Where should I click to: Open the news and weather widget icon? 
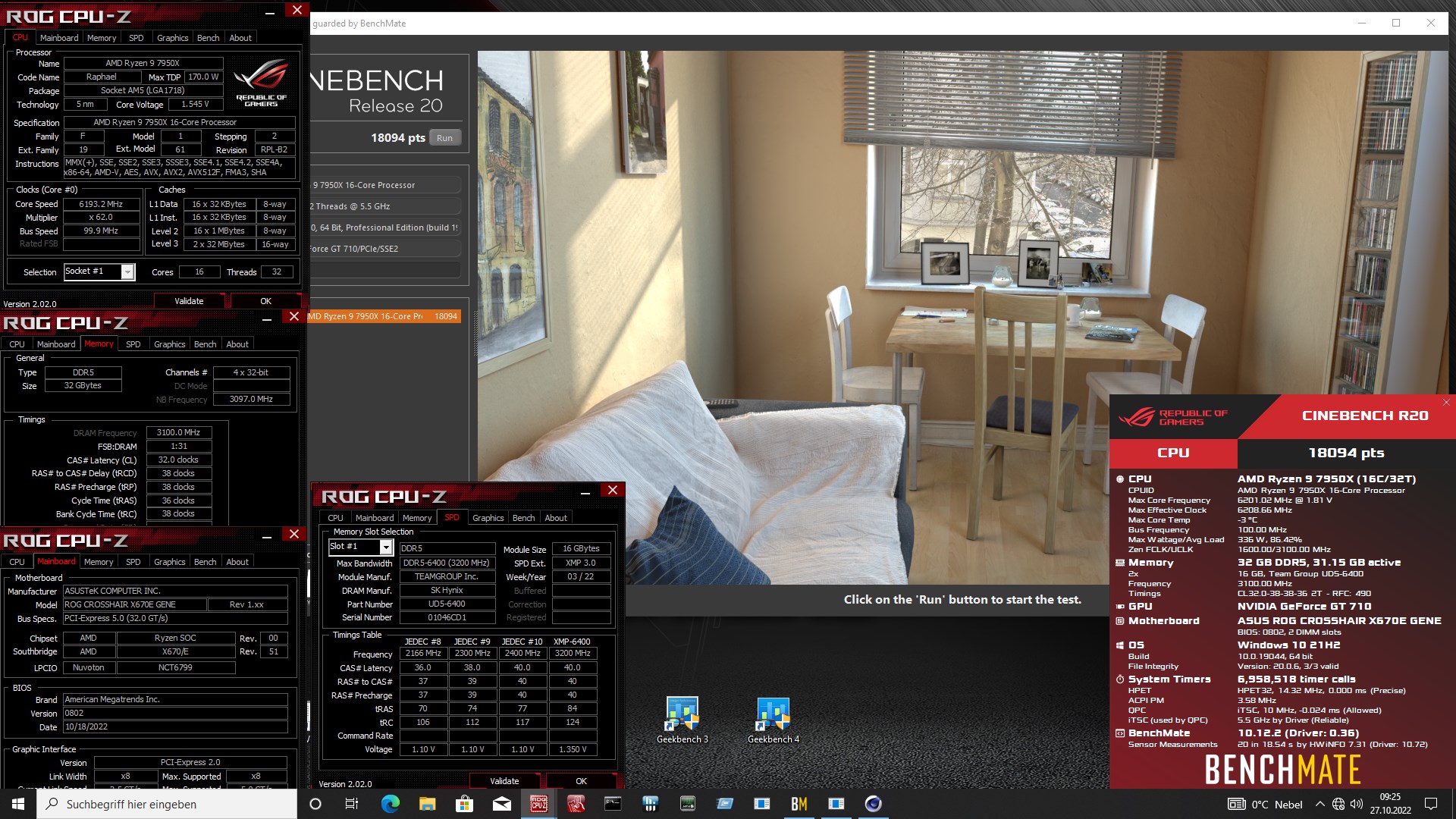tap(1237, 804)
